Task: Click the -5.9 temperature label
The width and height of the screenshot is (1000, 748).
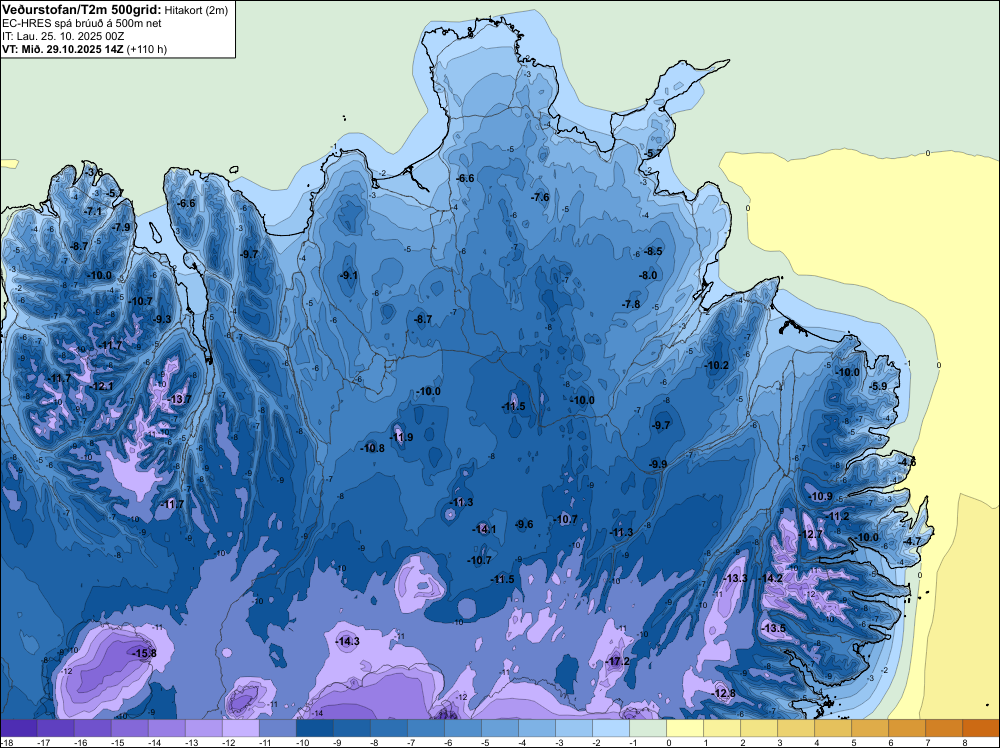Action: coord(879,386)
